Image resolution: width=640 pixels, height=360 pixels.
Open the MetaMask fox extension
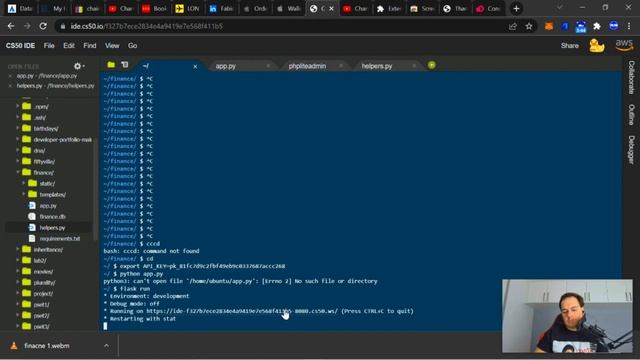click(x=549, y=26)
